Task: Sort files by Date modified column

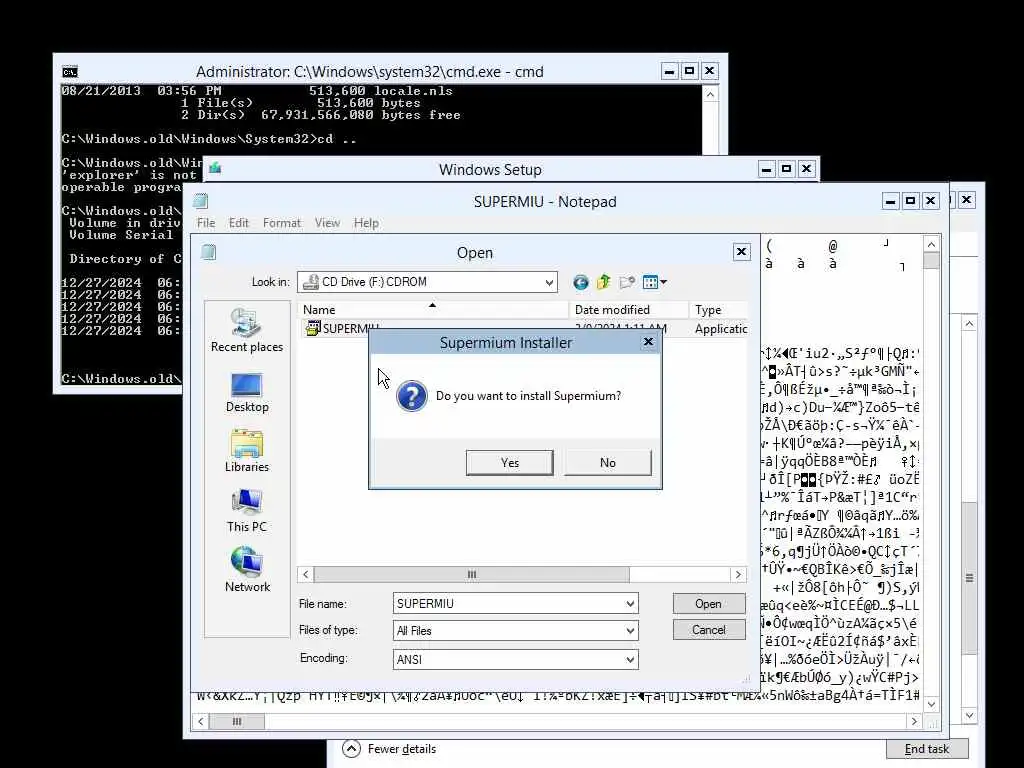Action: (629, 310)
